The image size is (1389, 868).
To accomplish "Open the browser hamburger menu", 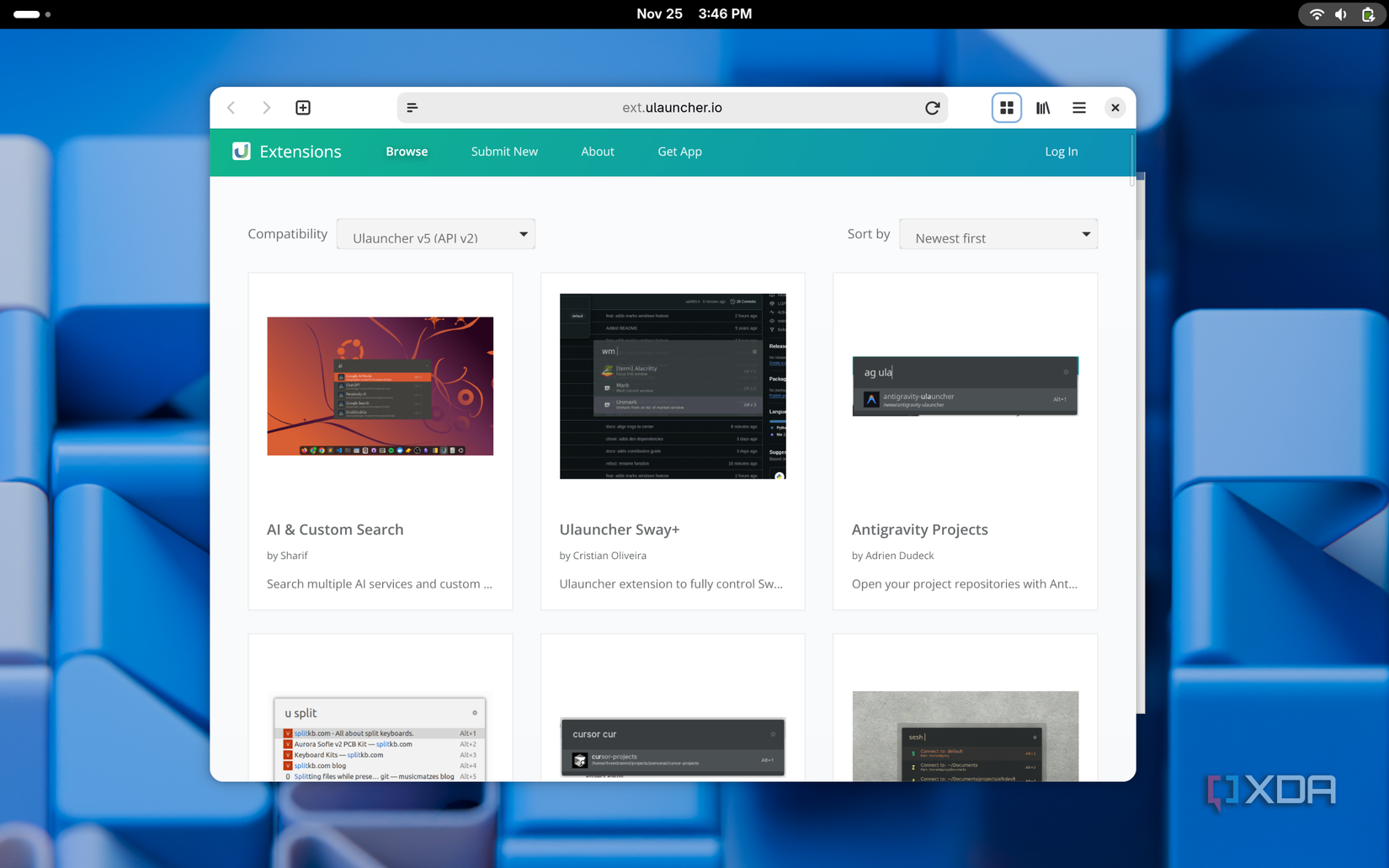I will (x=1078, y=108).
